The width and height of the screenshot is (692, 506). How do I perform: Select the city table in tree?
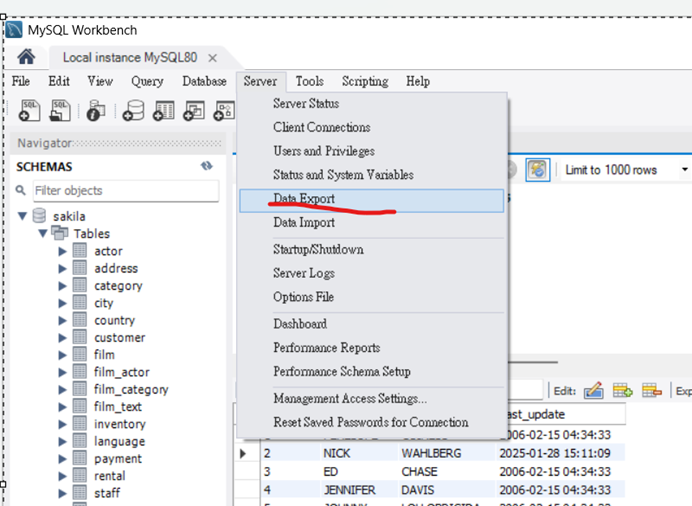tap(104, 303)
